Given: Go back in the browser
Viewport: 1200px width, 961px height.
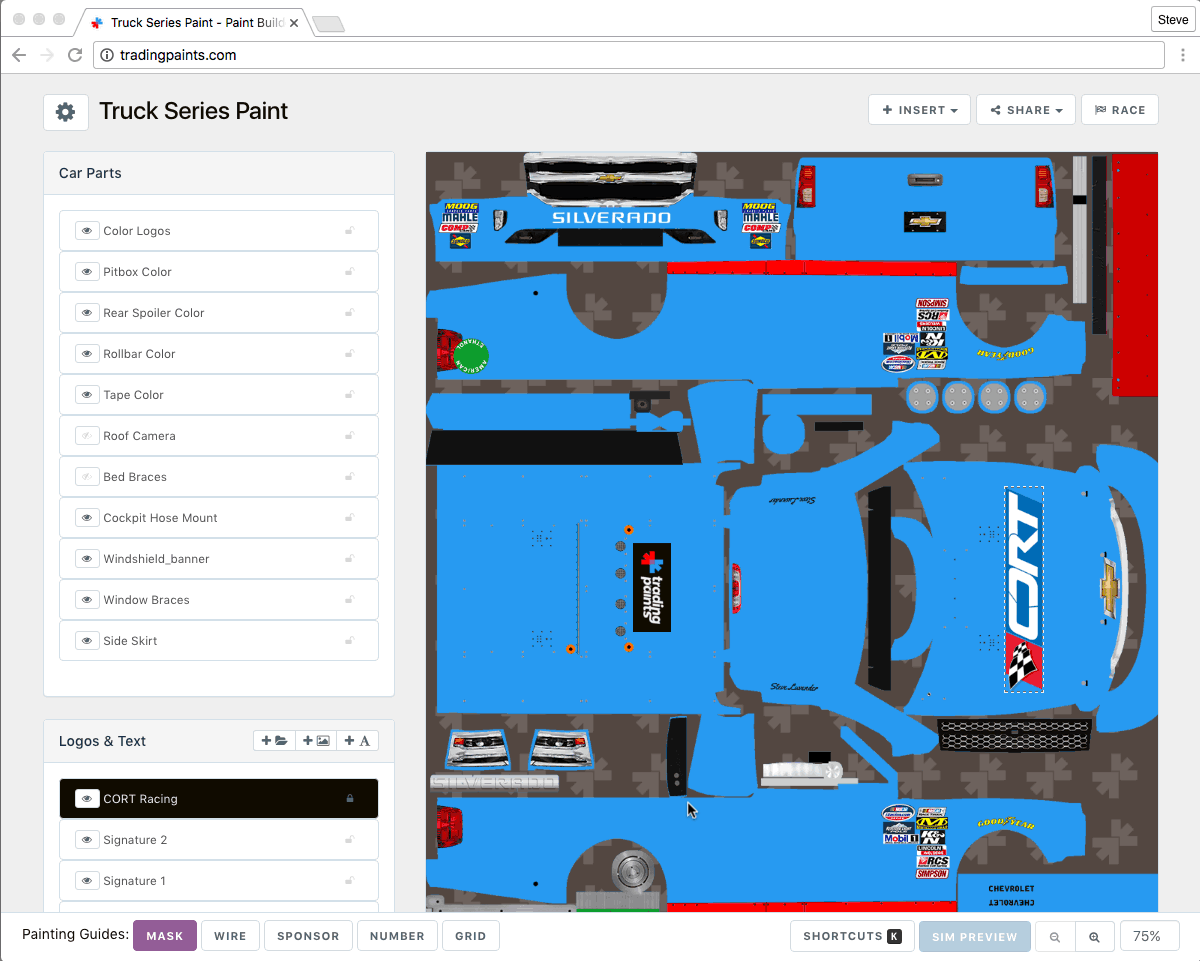Looking at the screenshot, I should pyautogui.click(x=19, y=55).
